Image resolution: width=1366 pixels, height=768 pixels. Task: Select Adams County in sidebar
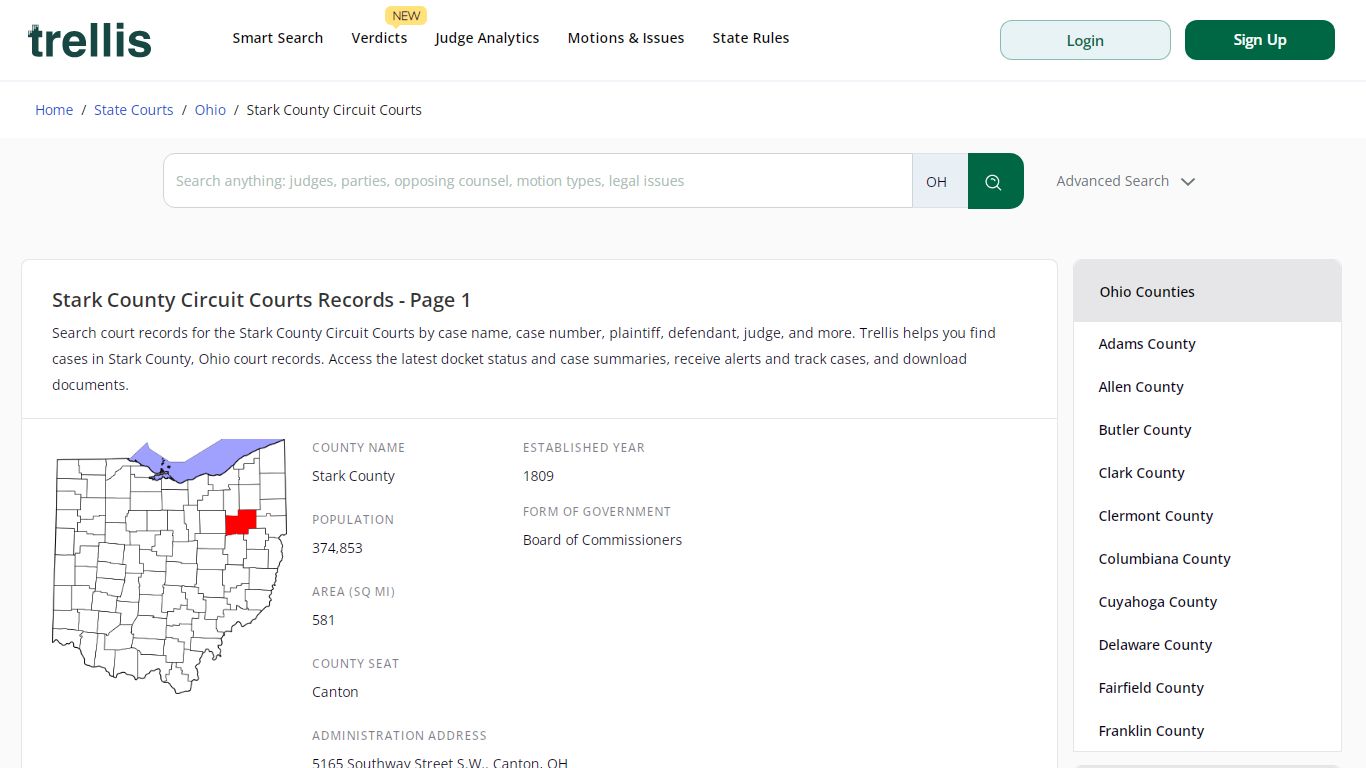[1147, 344]
